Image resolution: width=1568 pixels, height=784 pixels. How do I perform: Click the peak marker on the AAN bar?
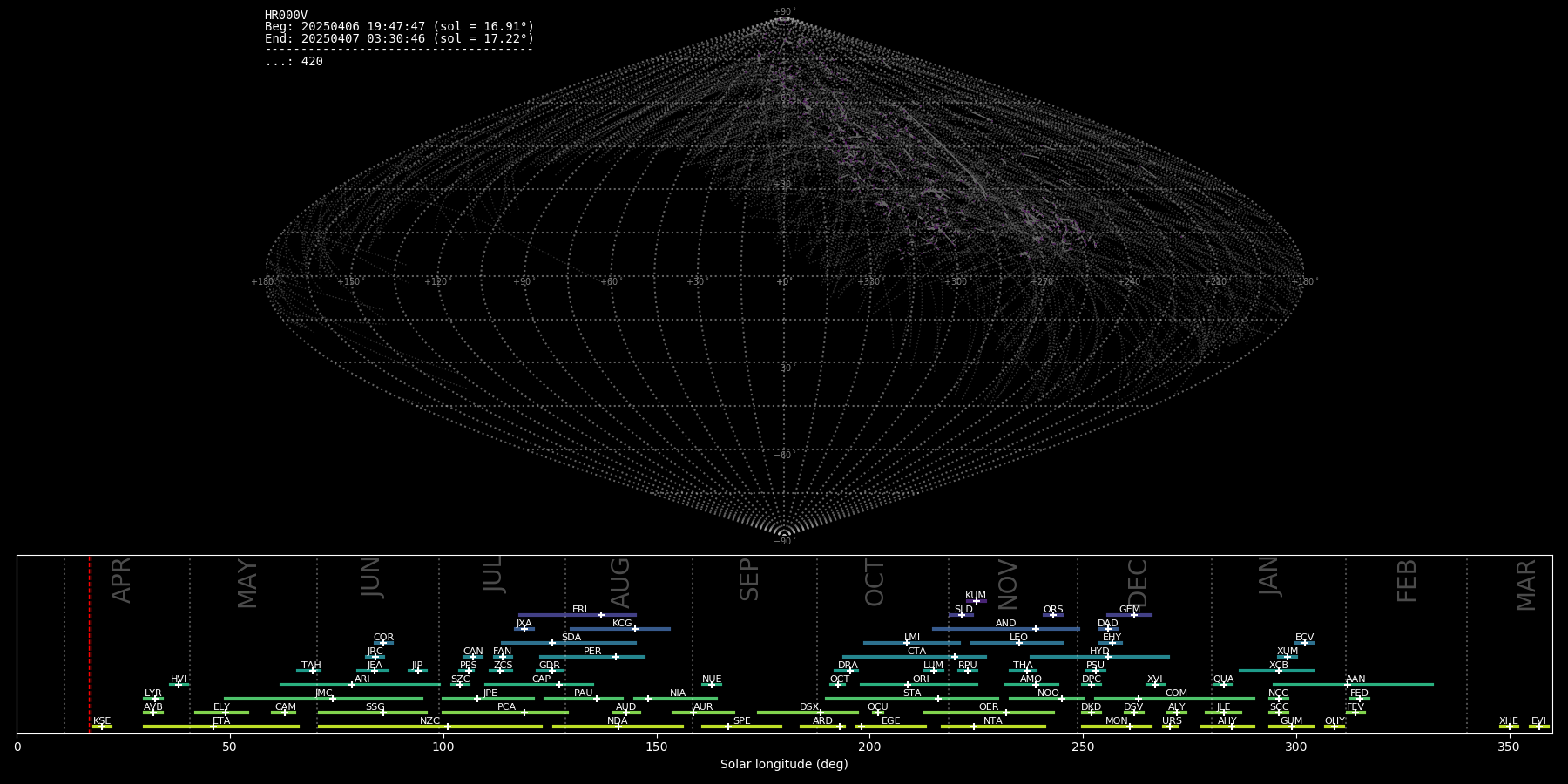tap(1347, 685)
